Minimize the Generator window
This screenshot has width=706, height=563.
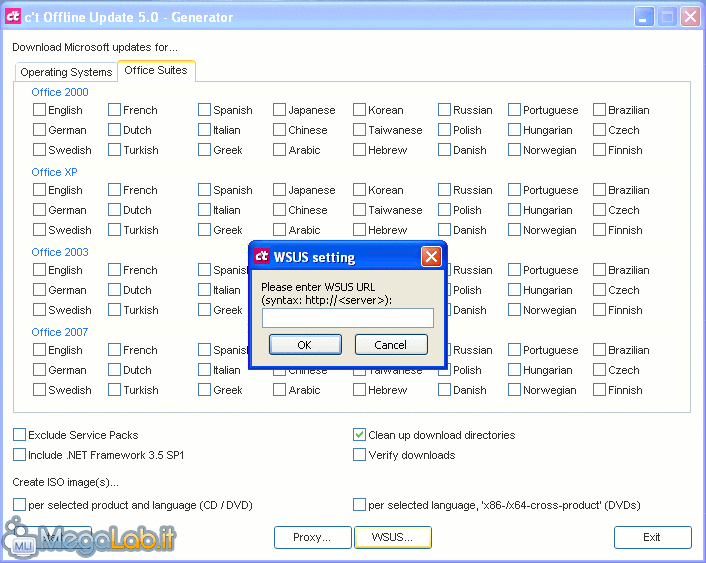[643, 17]
